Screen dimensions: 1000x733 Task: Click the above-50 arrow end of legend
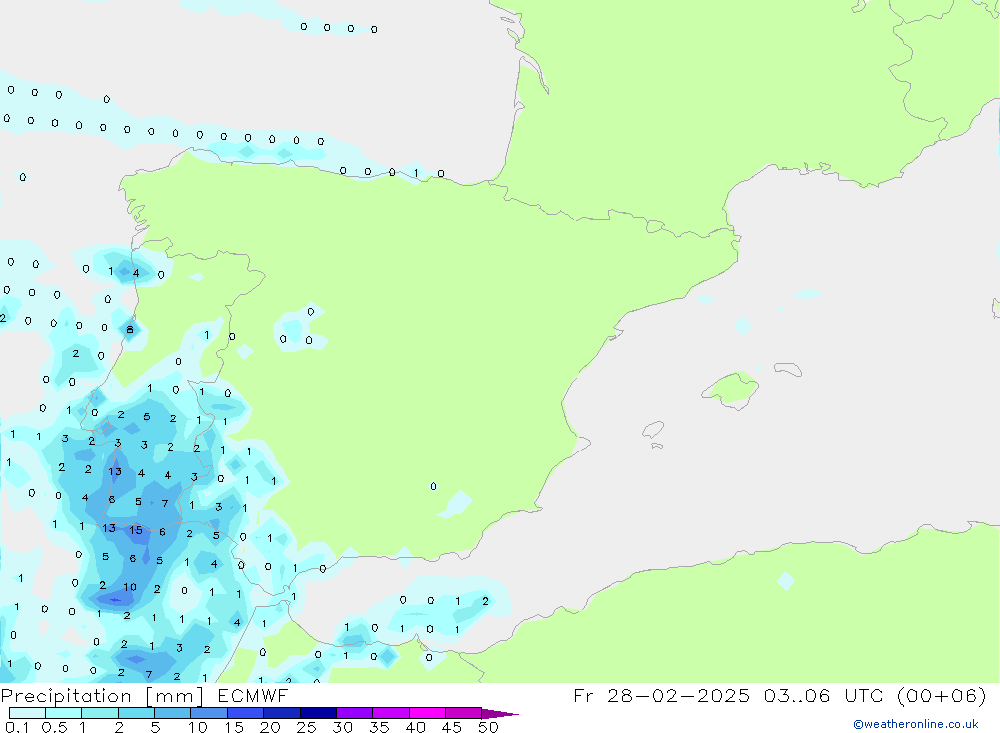[499, 714]
